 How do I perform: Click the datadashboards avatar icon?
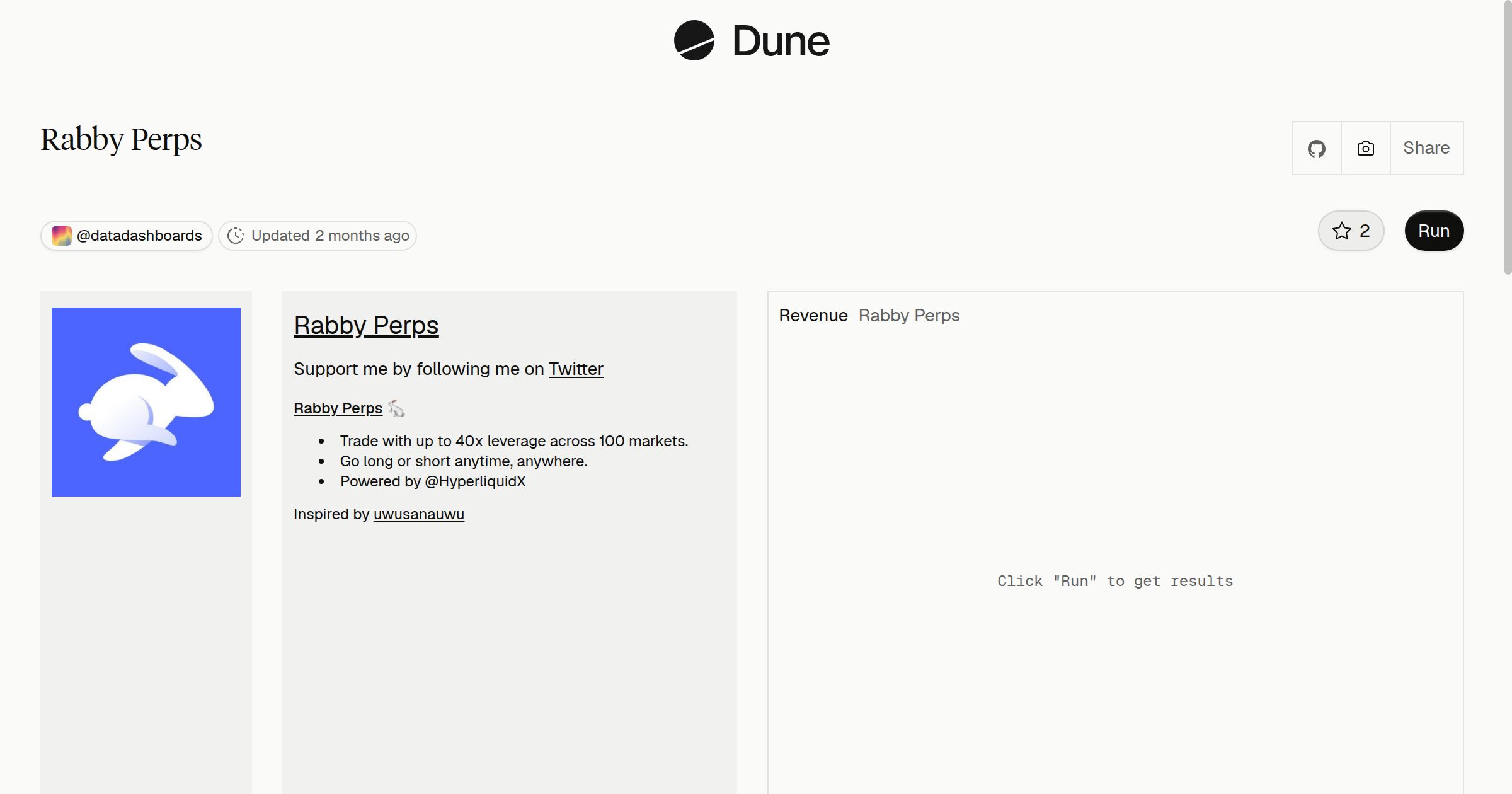click(x=61, y=236)
